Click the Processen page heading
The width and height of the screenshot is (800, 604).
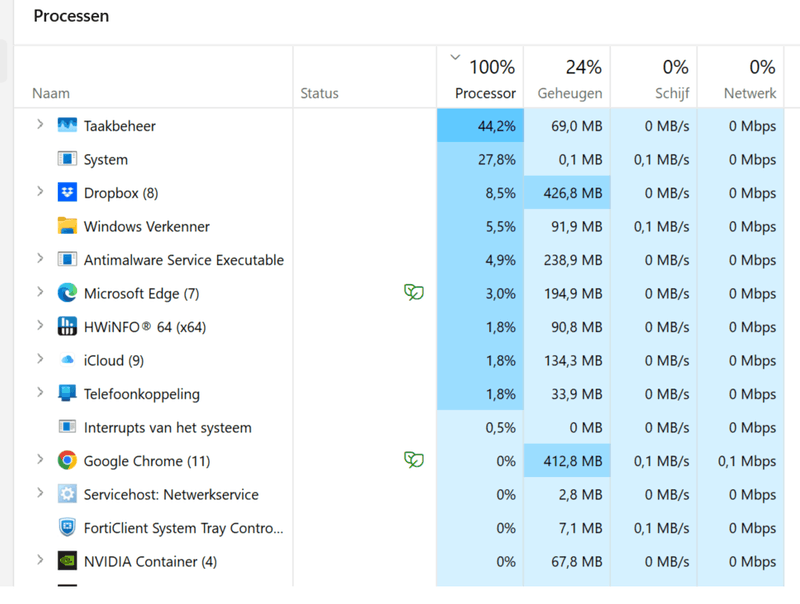[71, 16]
